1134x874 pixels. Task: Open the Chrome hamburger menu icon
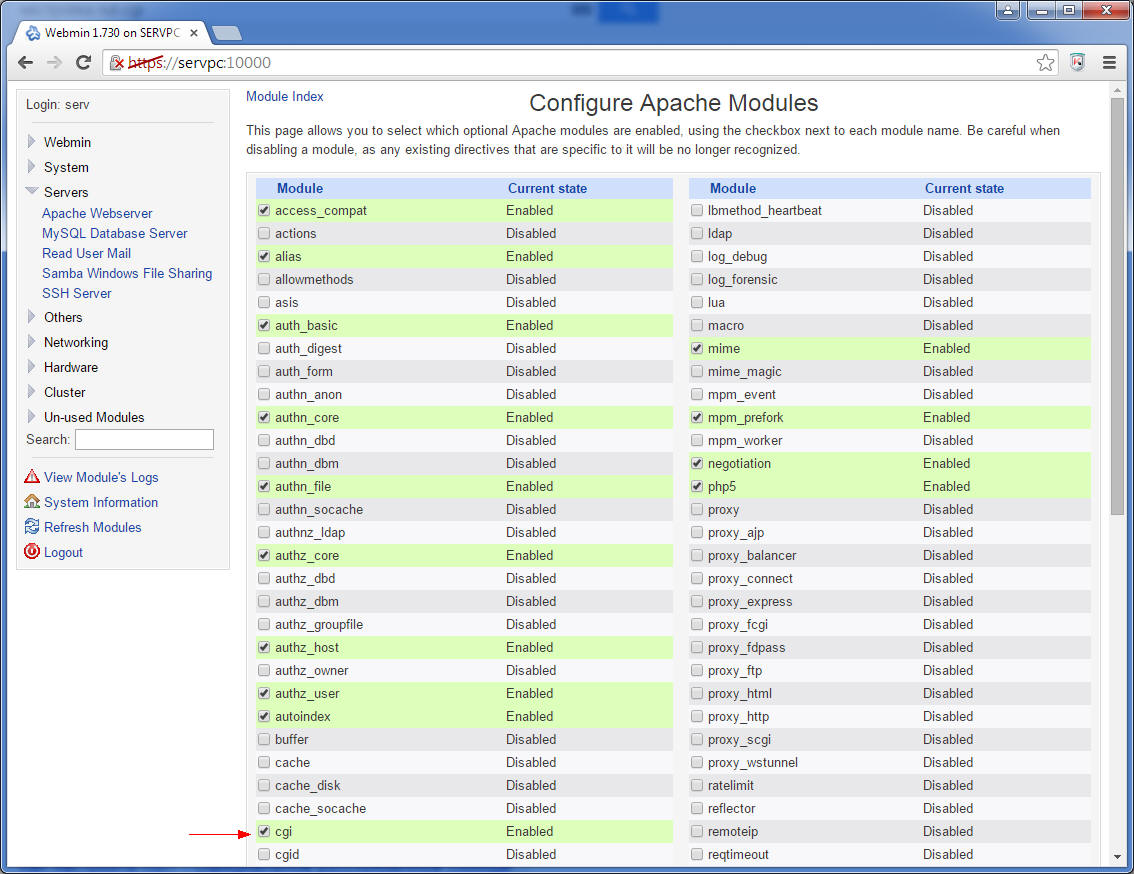[1109, 63]
